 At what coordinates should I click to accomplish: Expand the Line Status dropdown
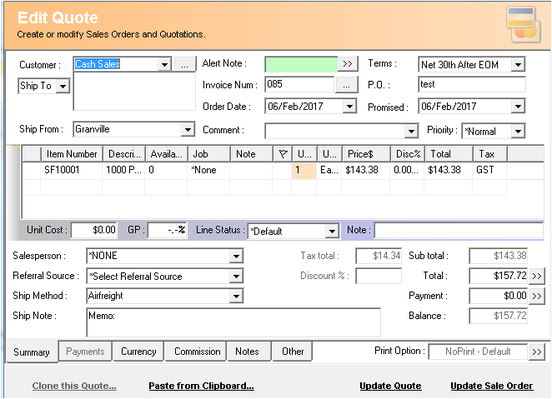[331, 231]
